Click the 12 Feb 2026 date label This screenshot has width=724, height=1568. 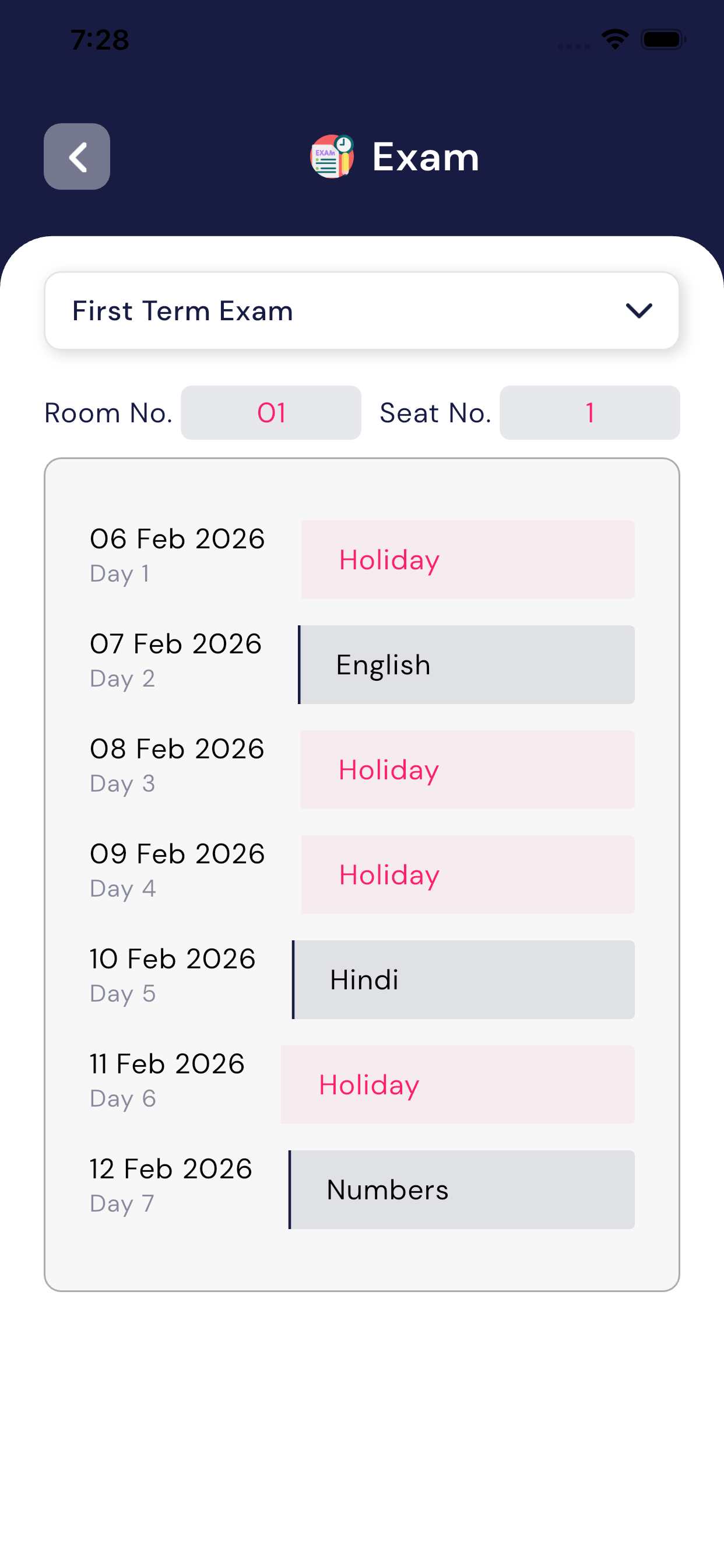171,1168
